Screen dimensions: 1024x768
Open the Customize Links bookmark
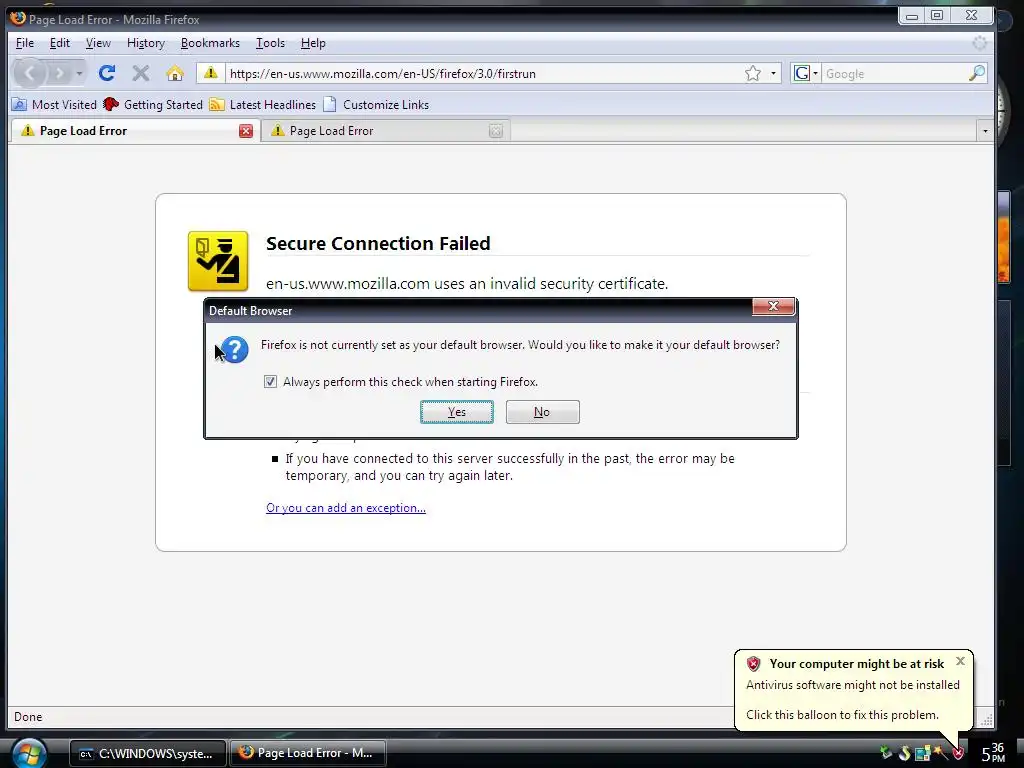pos(376,104)
